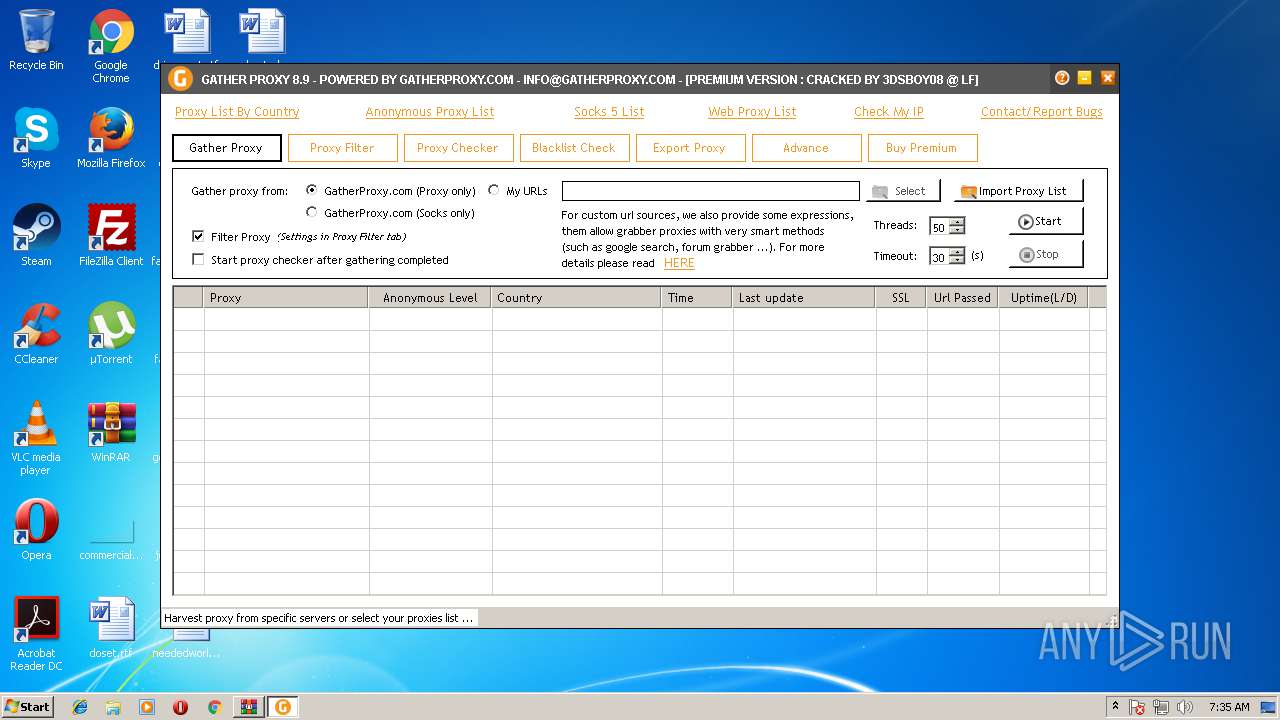The height and width of the screenshot is (720, 1280).
Task: Click the Import Proxy List button
Action: 1018,190
